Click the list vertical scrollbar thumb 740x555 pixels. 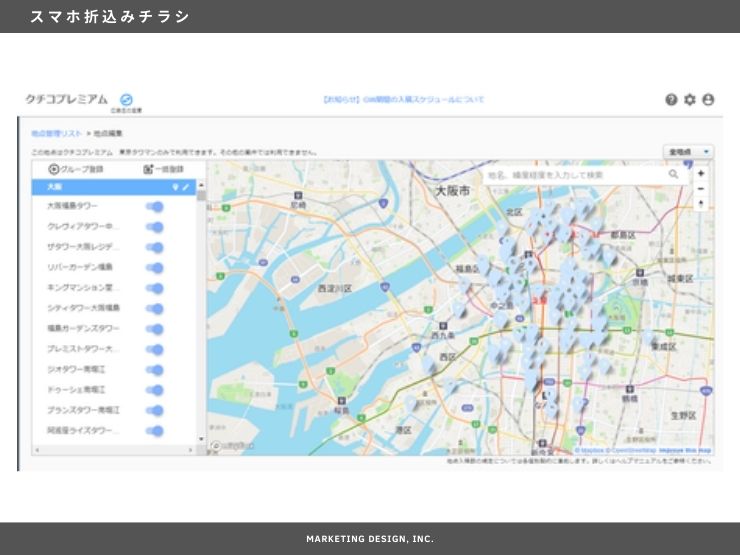(201, 195)
